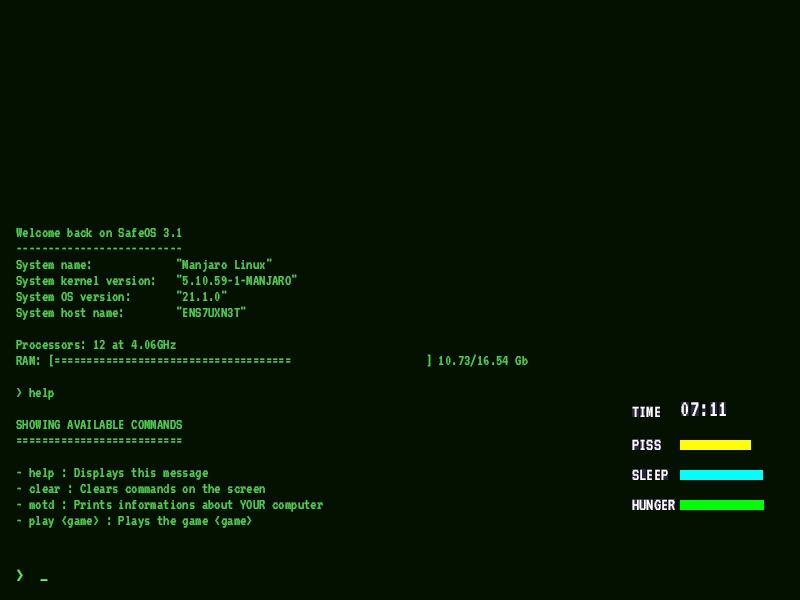Click the bottom prompt chevron symbol
Image resolution: width=800 pixels, height=600 pixels.
pyautogui.click(x=20, y=576)
